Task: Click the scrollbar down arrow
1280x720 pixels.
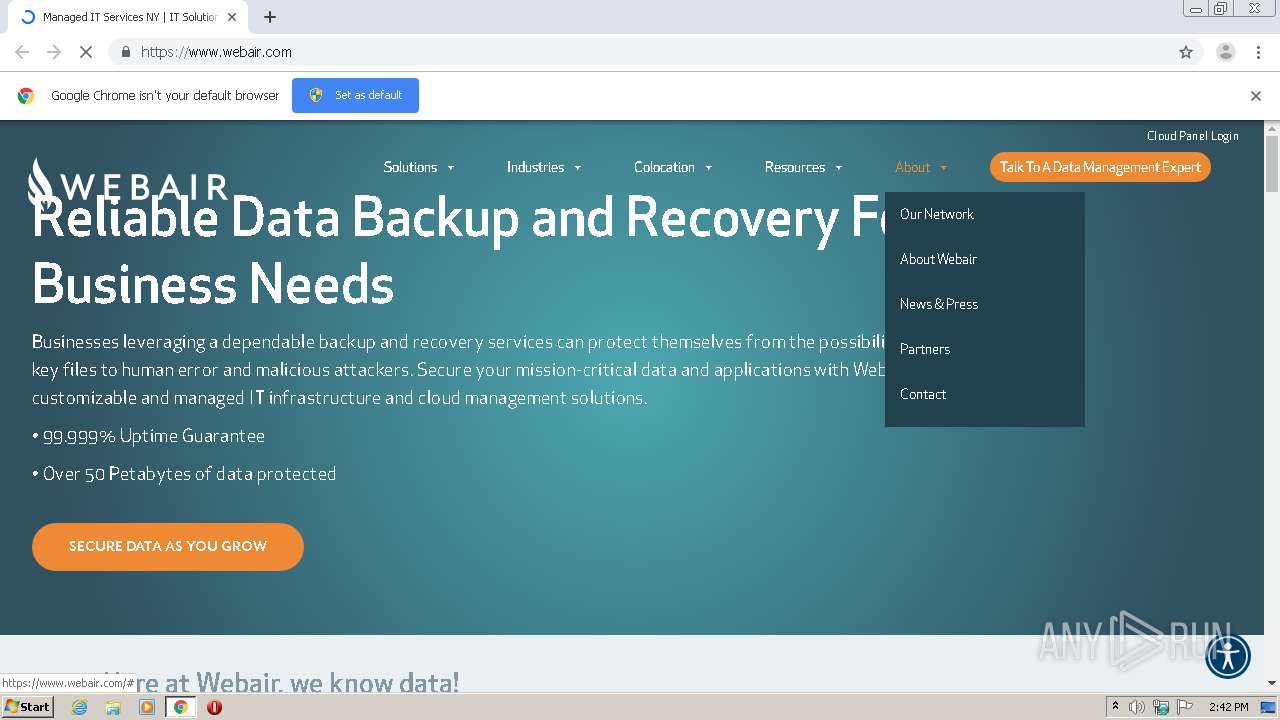Action: [x=1272, y=683]
